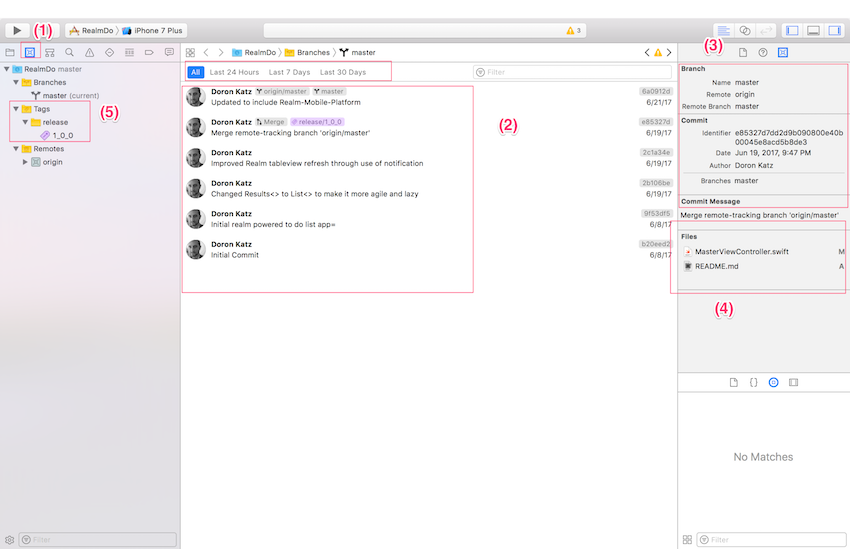Toggle the bottom Debug area
This screenshot has height=549, width=850.
pos(813,30)
